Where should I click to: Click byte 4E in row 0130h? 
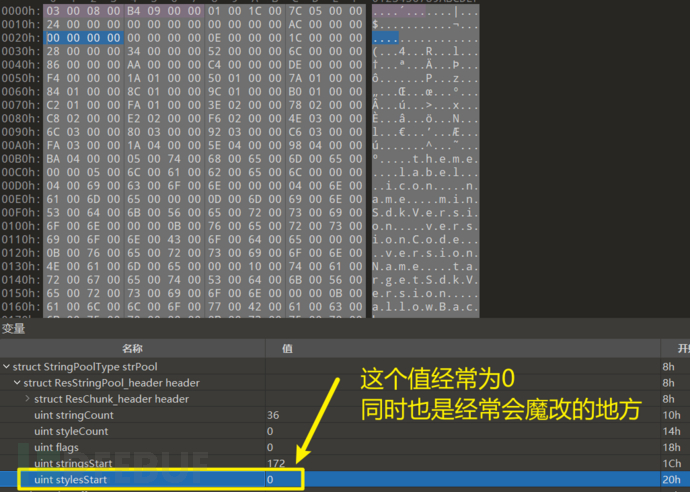[53, 266]
